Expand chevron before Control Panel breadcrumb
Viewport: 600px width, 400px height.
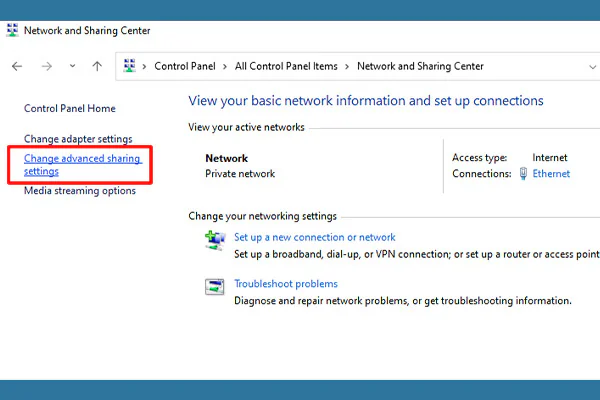pyautogui.click(x=144, y=67)
